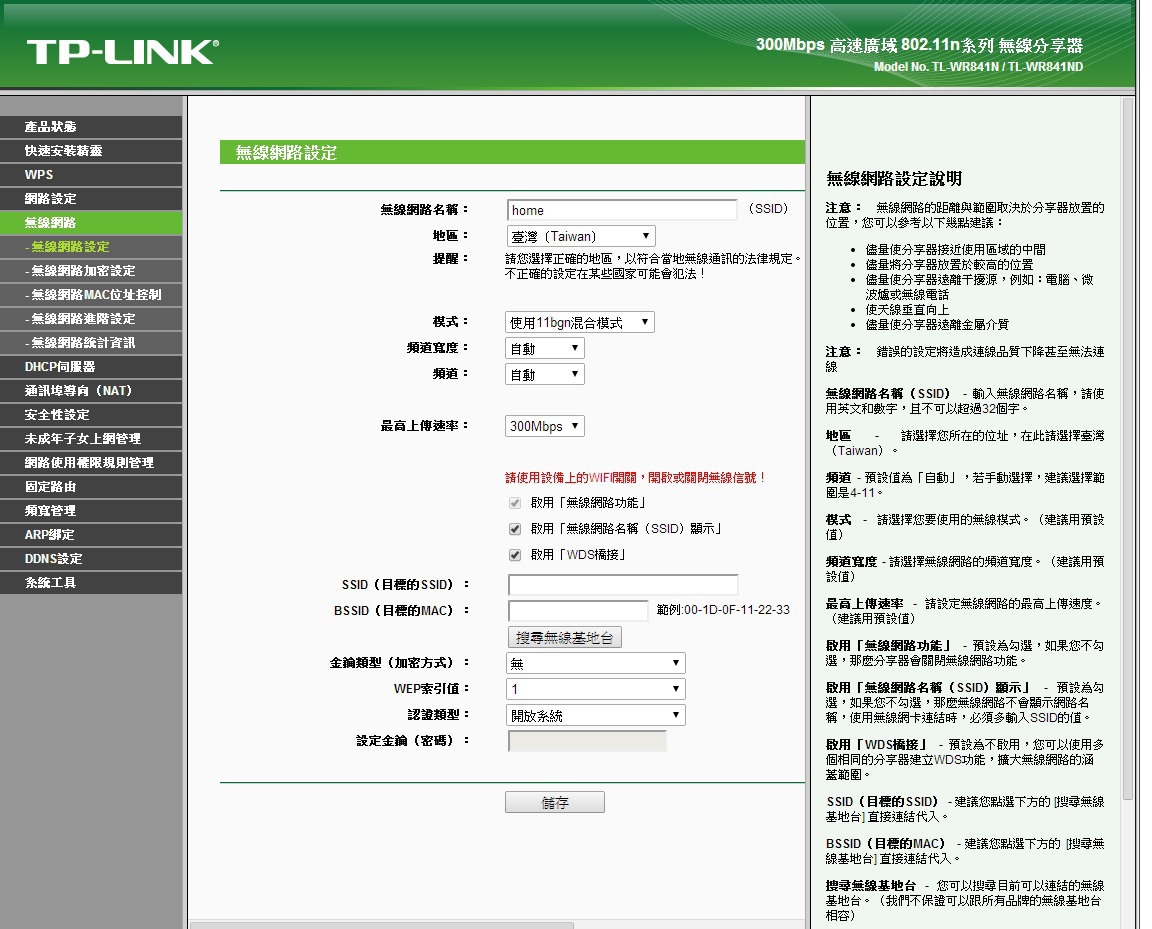Enable the 「無線網路名稱（SSID）顯示」 checkbox
This screenshot has height=929, width=1152.
[x=515, y=528]
